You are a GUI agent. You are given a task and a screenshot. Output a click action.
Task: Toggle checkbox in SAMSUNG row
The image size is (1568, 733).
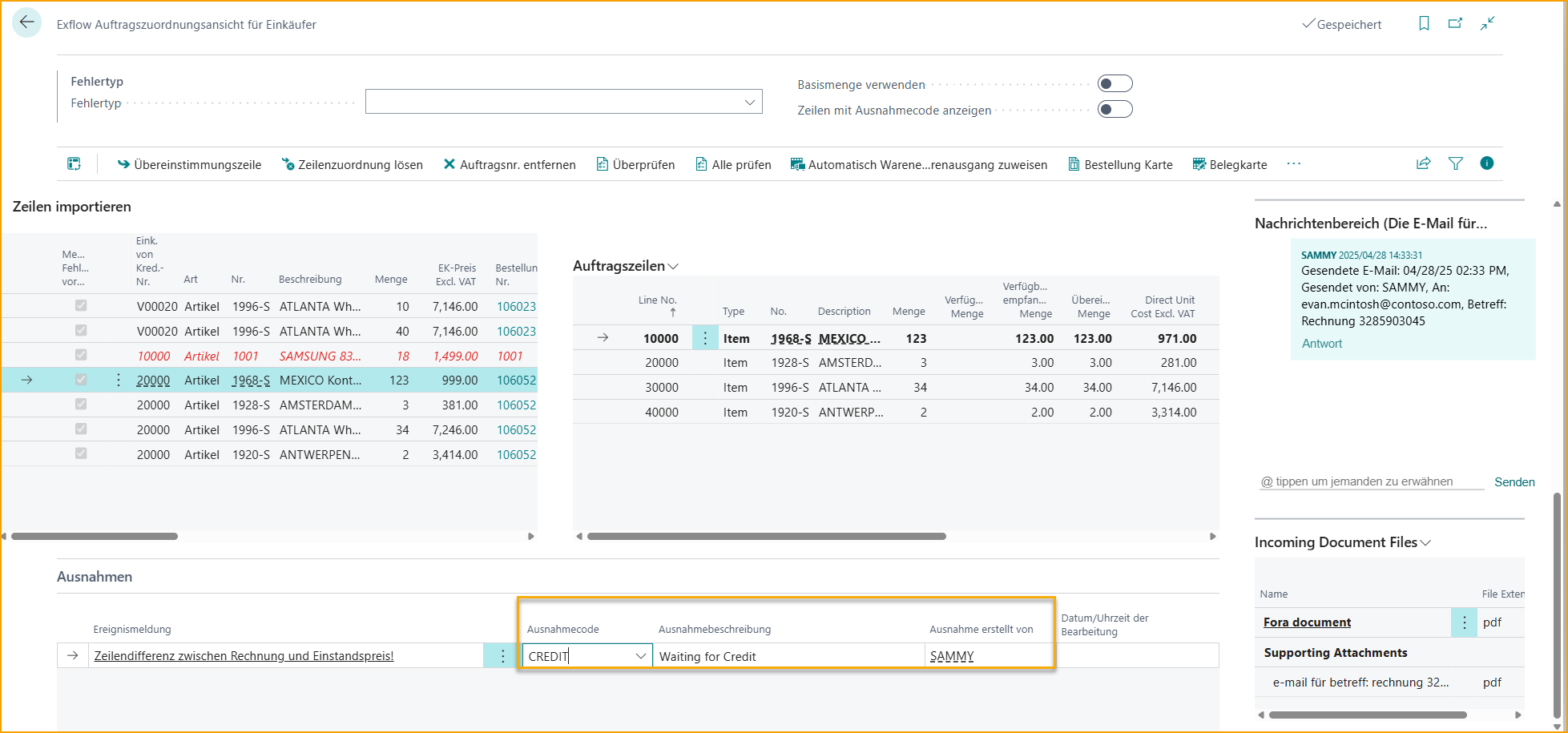[x=81, y=355]
